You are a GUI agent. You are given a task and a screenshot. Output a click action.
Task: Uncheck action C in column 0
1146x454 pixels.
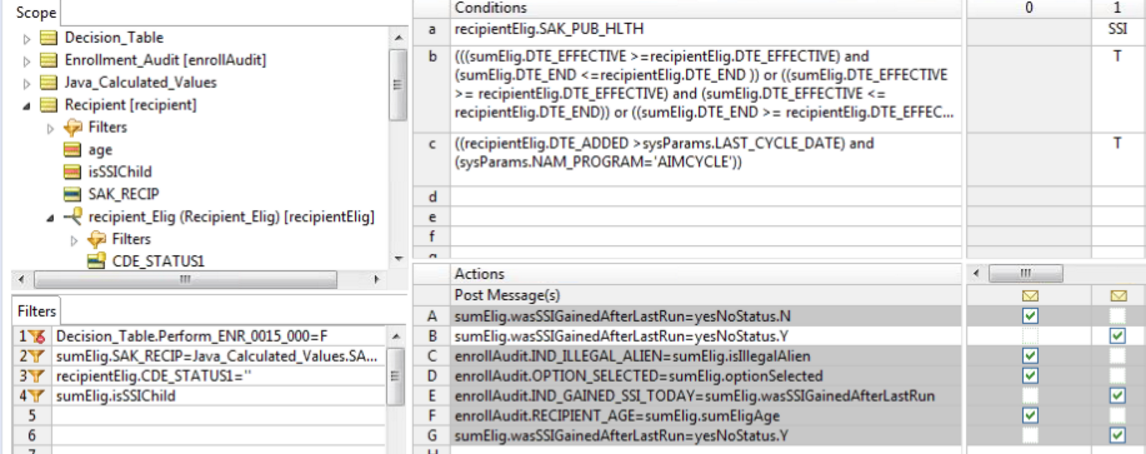[1031, 355]
